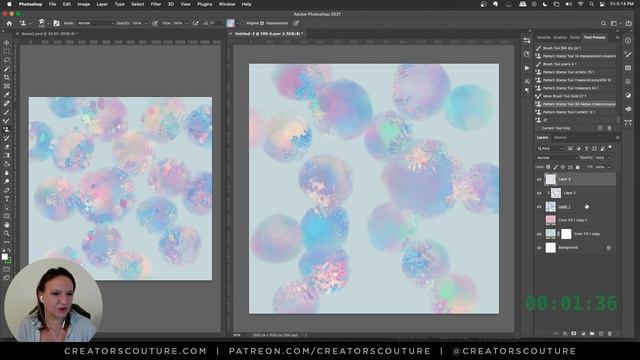Screen dimensions: 640x360
Task: Create new tool preset button
Action: [x=600, y=128]
